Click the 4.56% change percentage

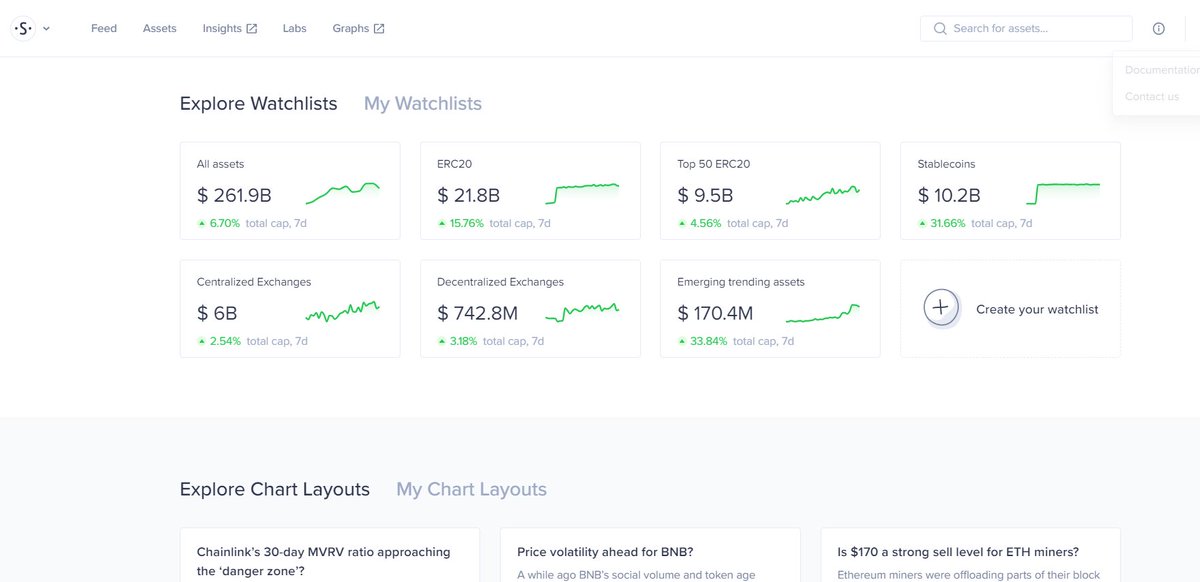pos(706,223)
